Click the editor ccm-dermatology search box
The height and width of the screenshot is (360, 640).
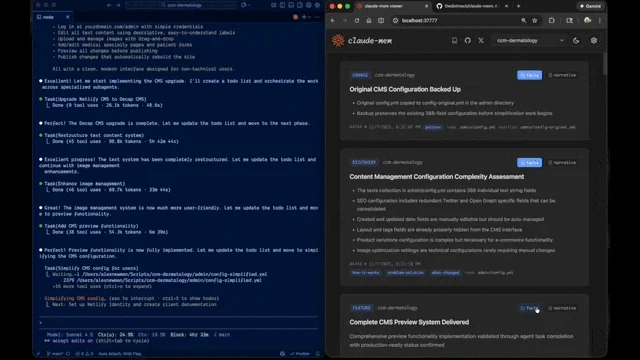(x=181, y=5)
